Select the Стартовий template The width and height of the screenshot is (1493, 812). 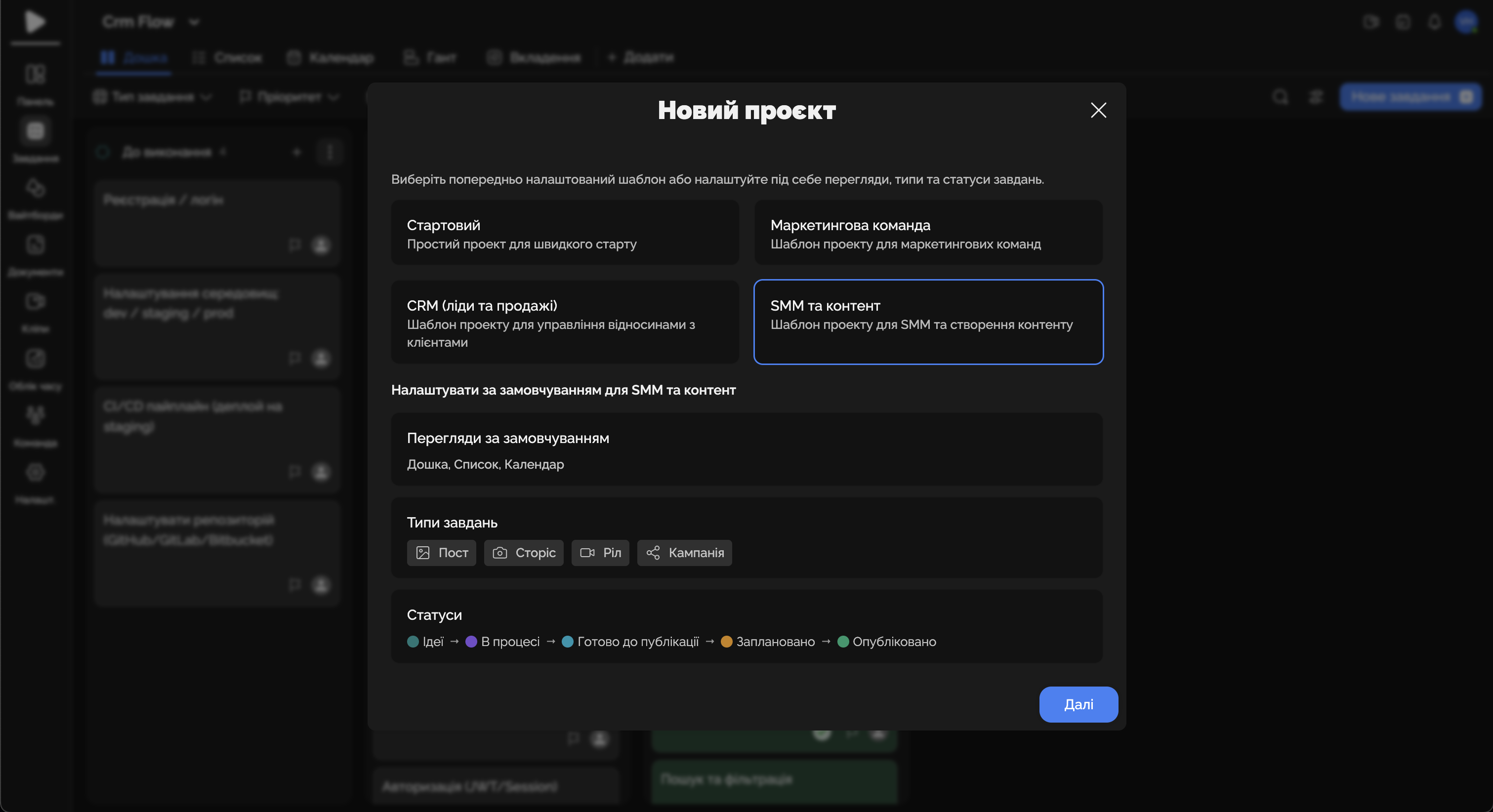pos(565,233)
